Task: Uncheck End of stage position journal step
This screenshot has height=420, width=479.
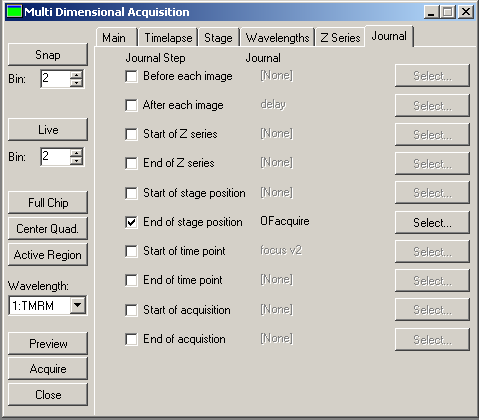Action: tap(131, 222)
